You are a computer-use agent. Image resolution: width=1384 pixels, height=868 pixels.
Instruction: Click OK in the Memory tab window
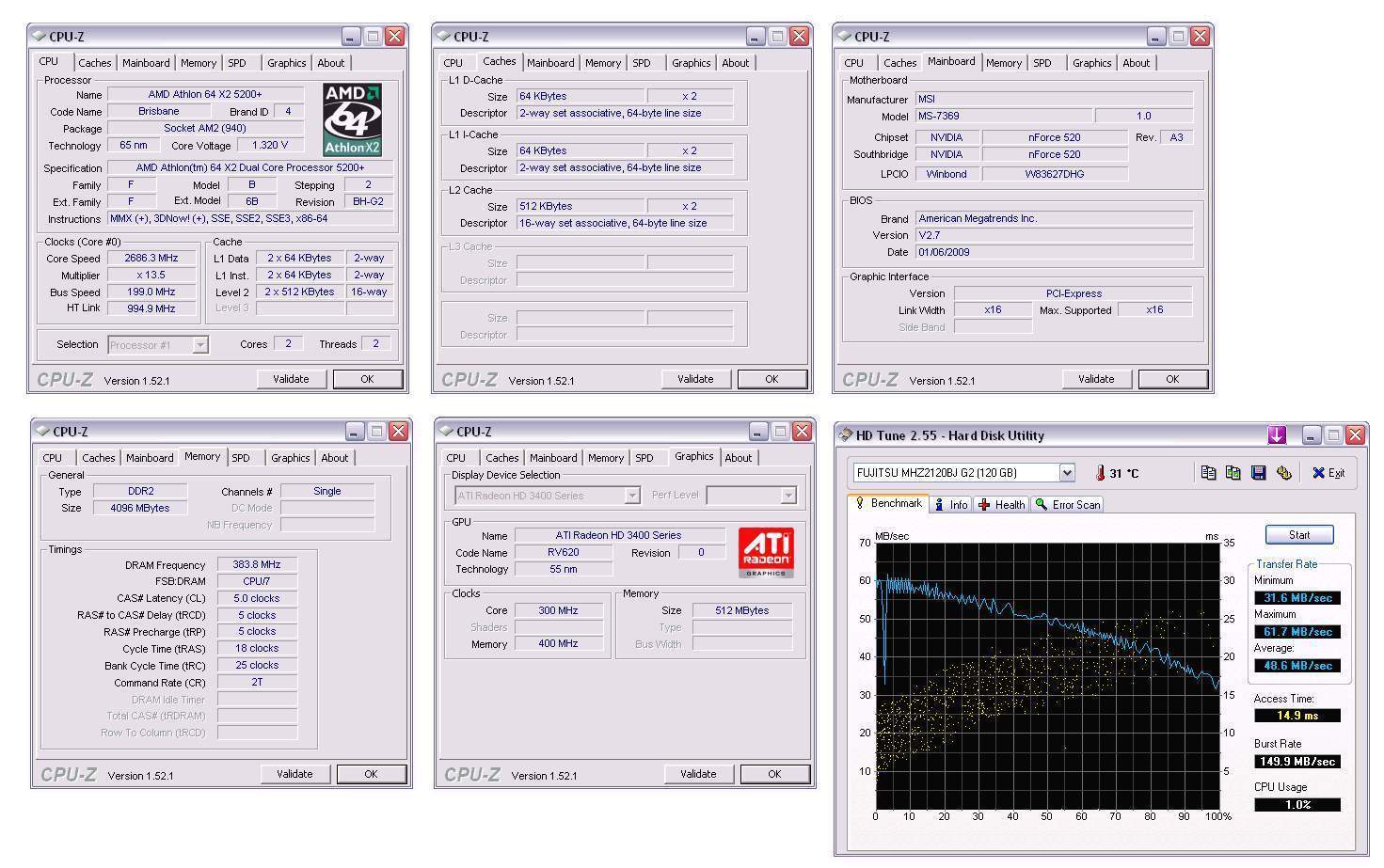[371, 774]
